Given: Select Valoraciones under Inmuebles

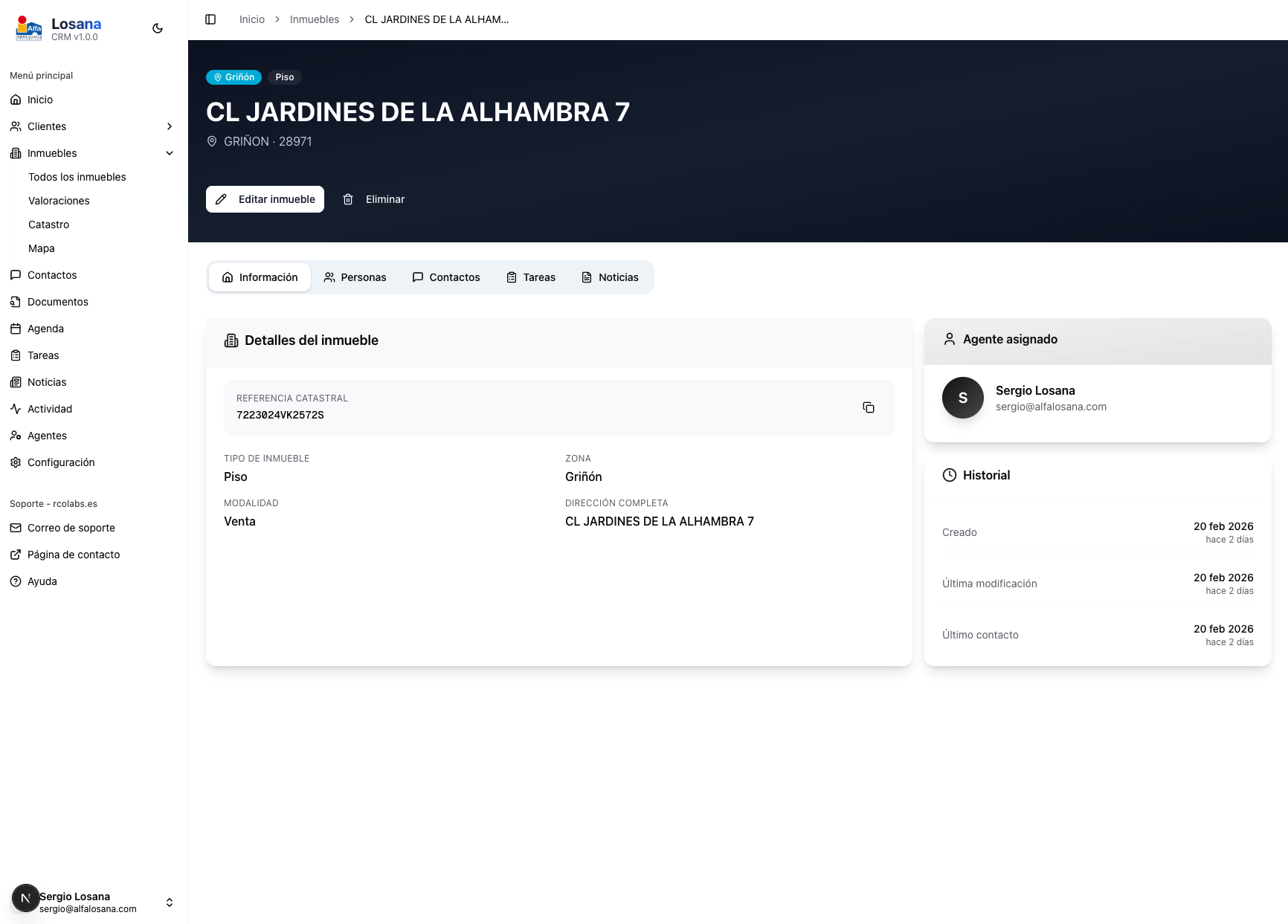Looking at the screenshot, I should point(59,201).
